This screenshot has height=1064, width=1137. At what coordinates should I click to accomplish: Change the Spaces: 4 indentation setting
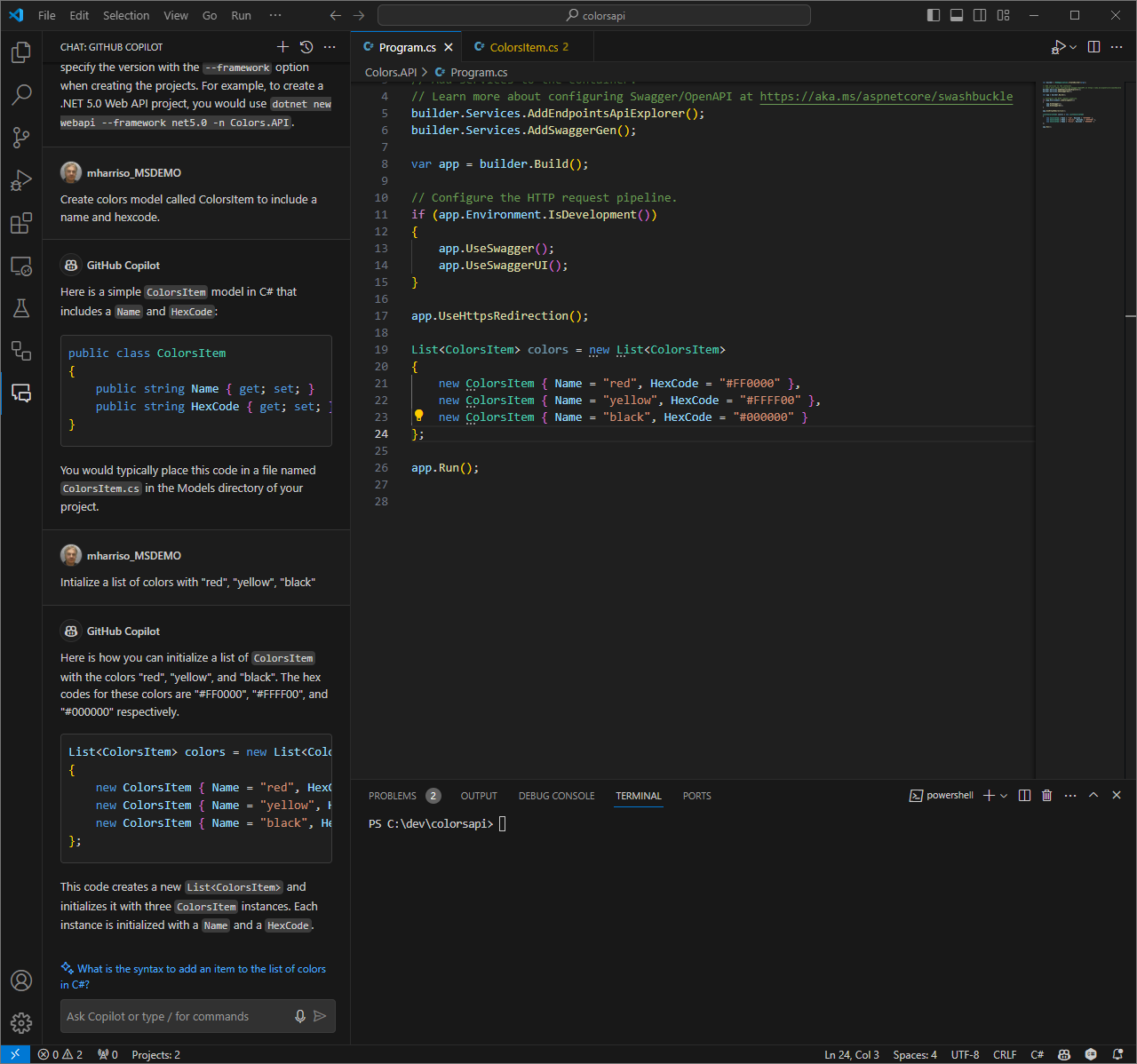point(915,1054)
